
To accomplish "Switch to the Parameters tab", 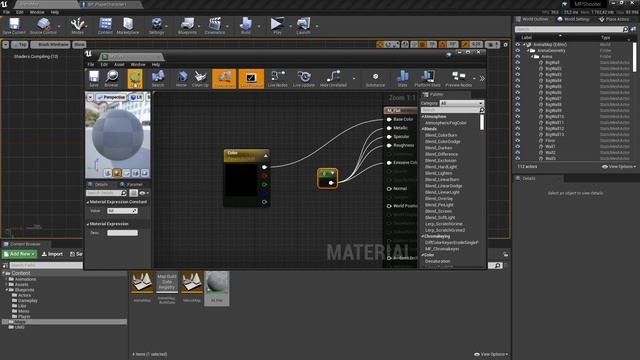I will coord(131,184).
